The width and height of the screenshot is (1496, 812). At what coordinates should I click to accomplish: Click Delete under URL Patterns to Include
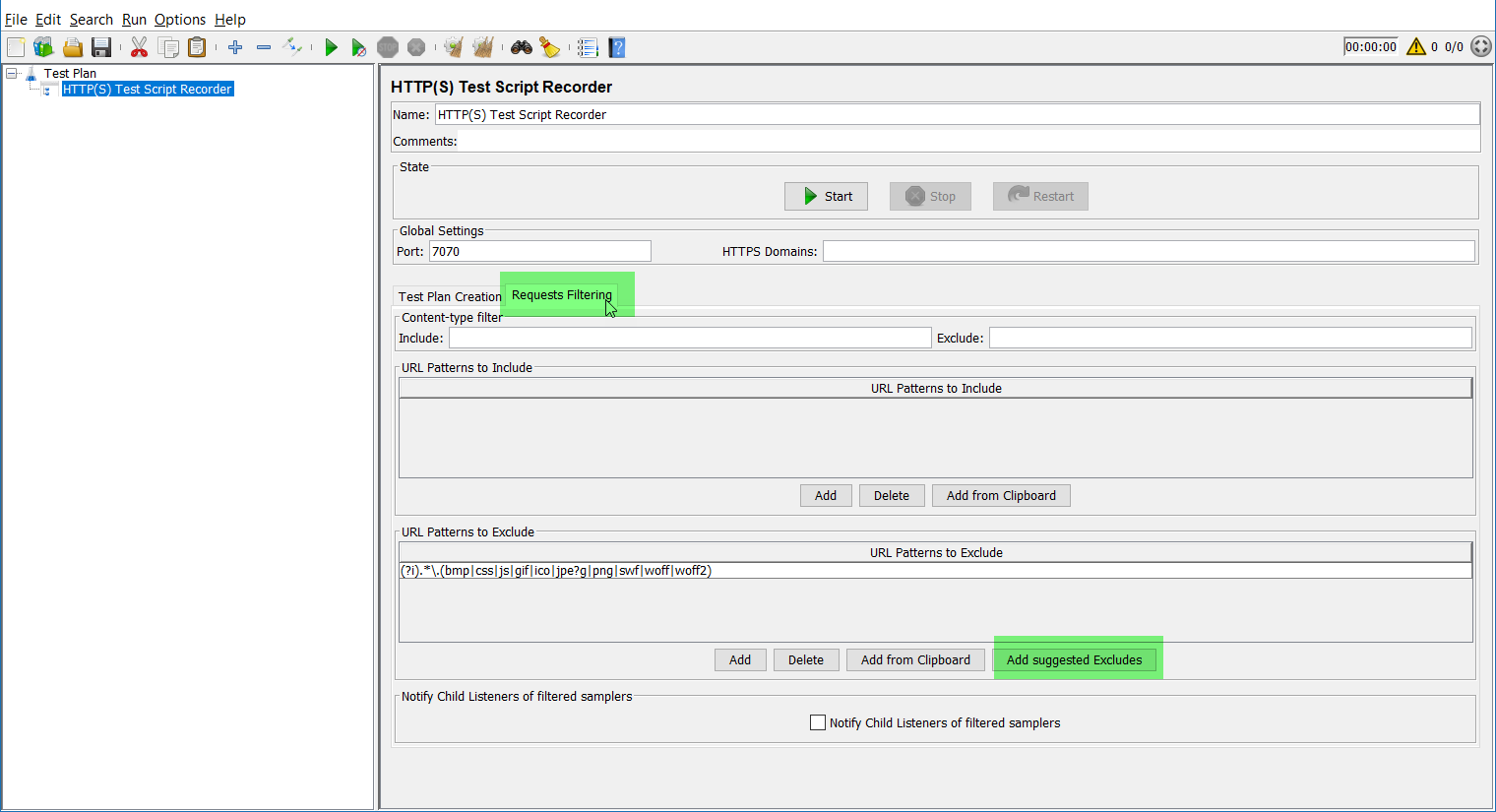click(892, 495)
